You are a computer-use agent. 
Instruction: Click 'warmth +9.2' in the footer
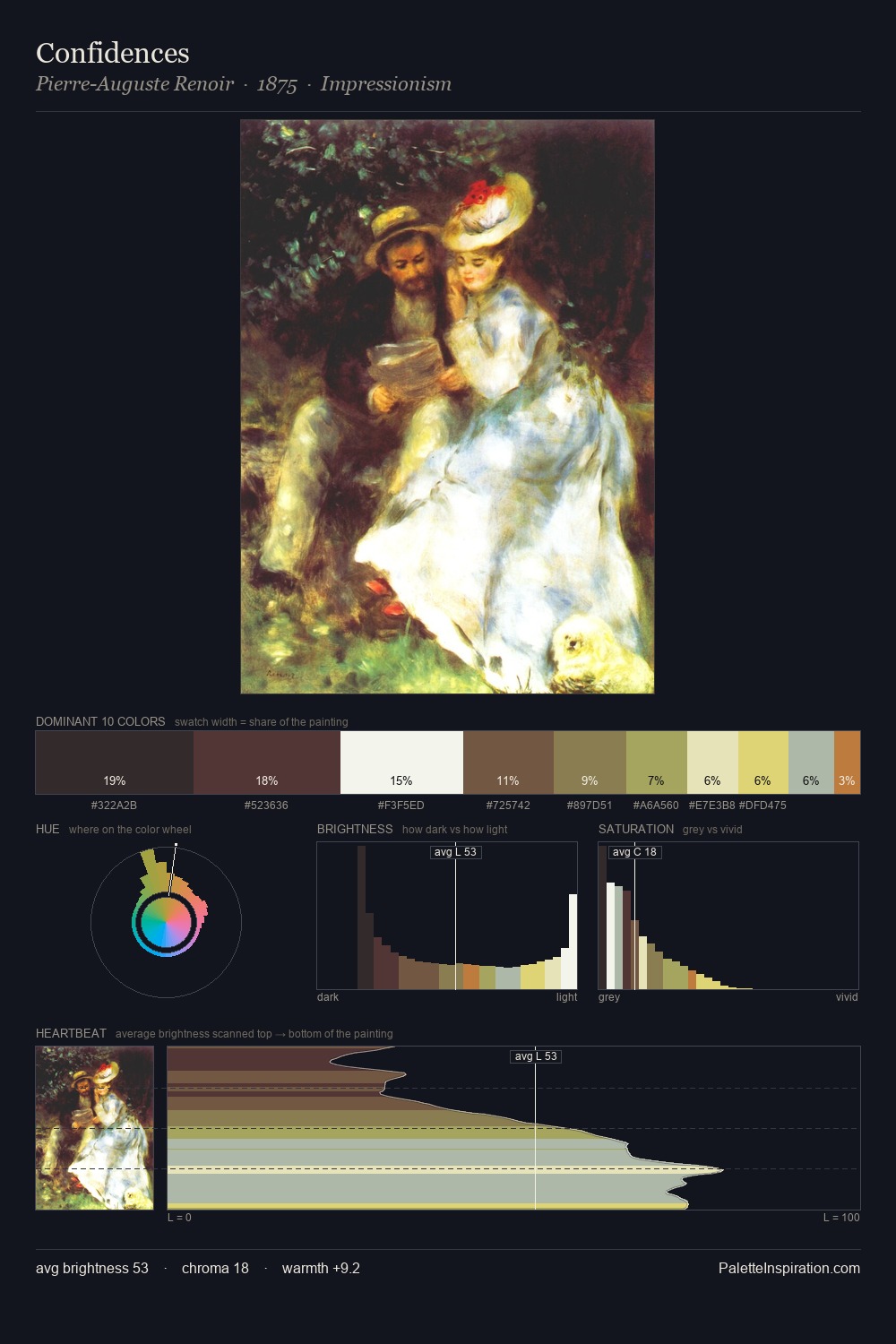click(x=321, y=1269)
